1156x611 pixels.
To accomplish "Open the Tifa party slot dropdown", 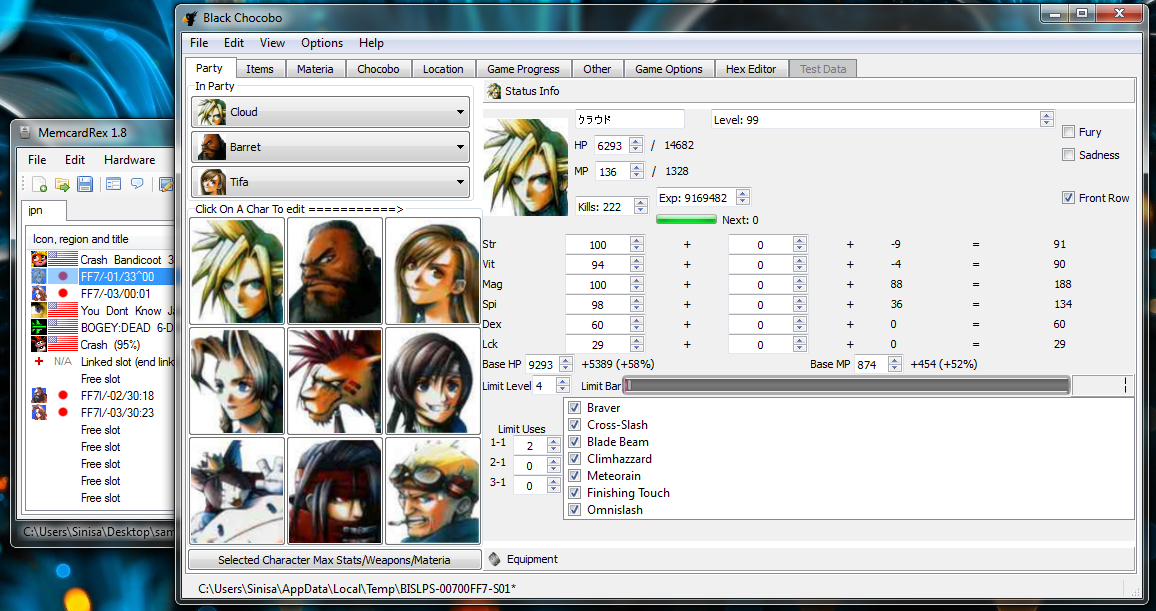I will (330, 181).
